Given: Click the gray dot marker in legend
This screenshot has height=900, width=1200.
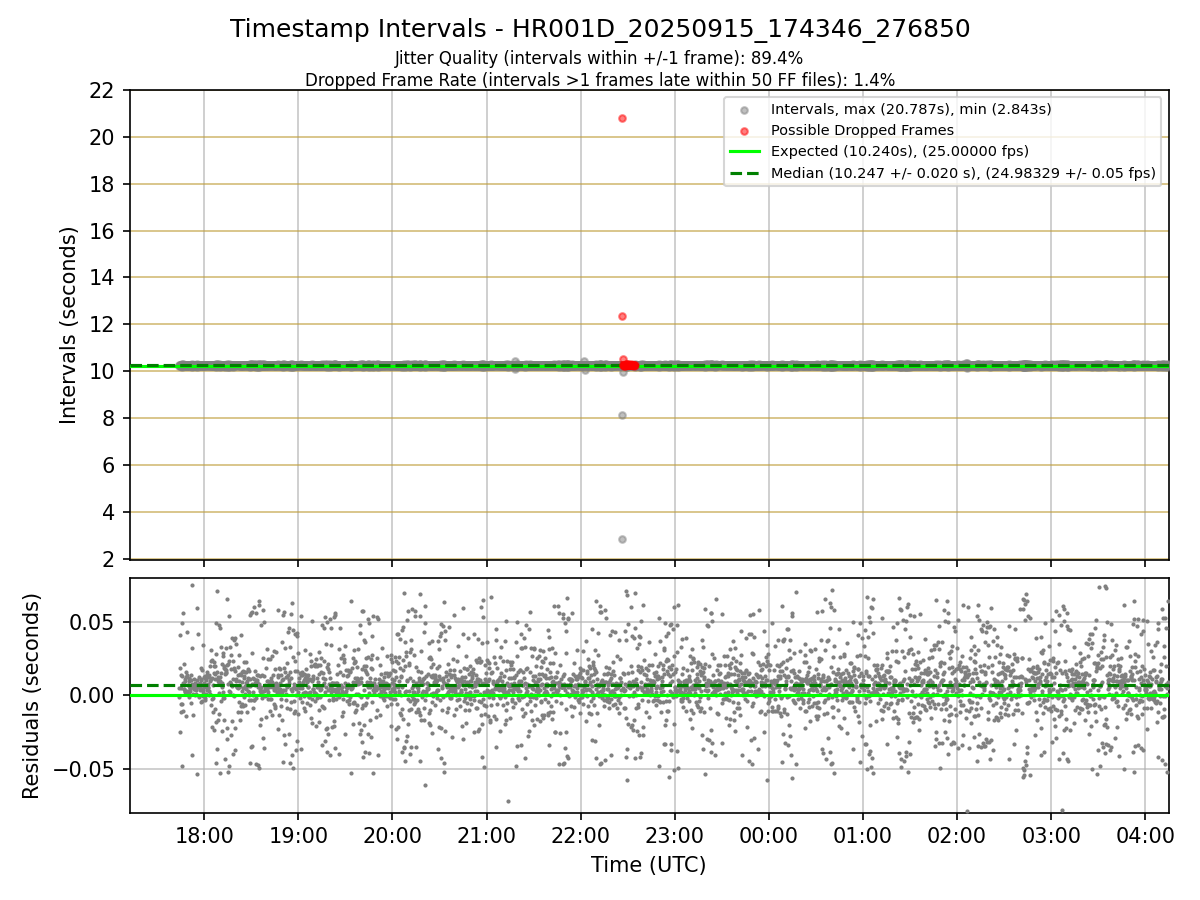Looking at the screenshot, I should (x=744, y=109).
